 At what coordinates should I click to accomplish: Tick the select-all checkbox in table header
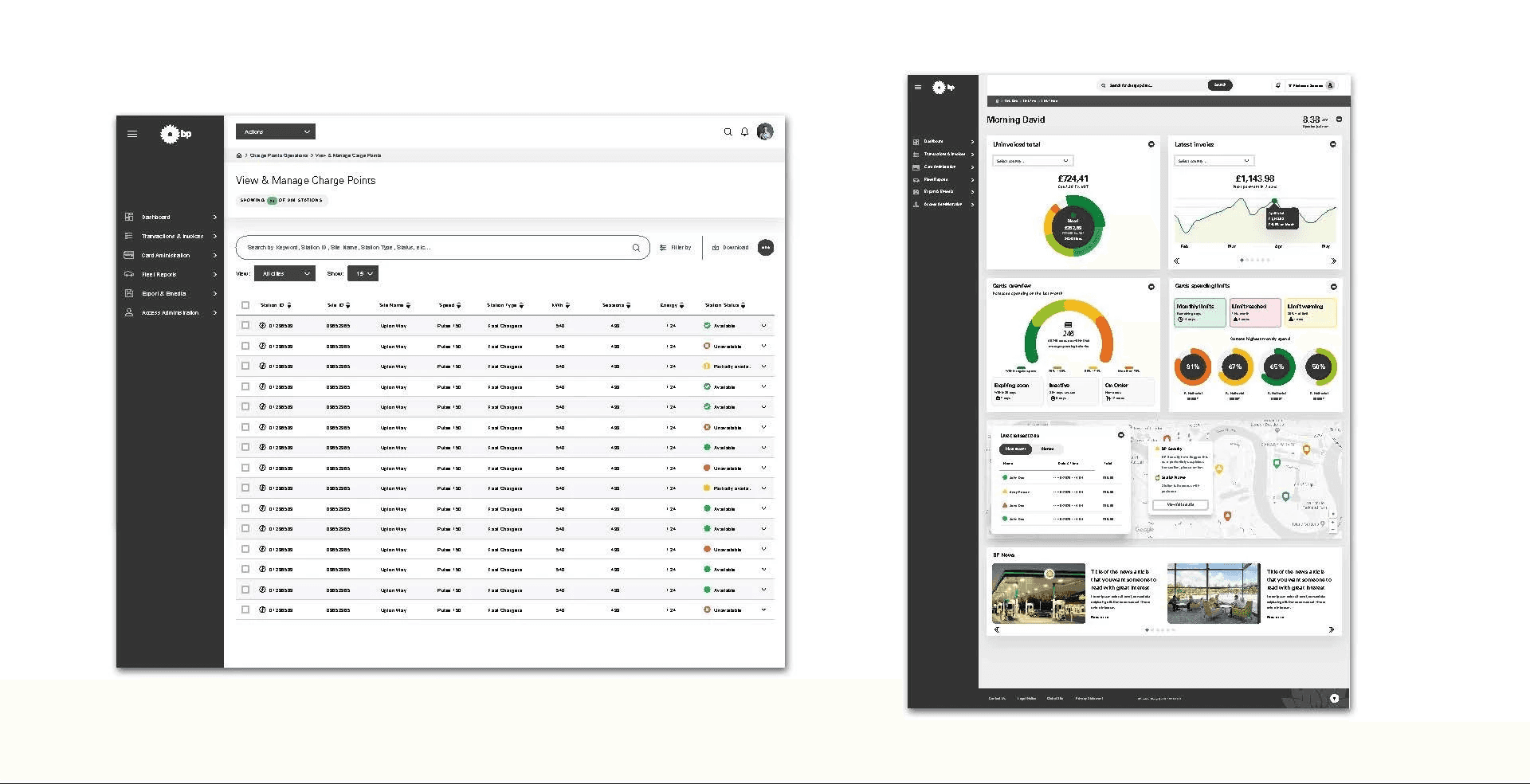(245, 305)
